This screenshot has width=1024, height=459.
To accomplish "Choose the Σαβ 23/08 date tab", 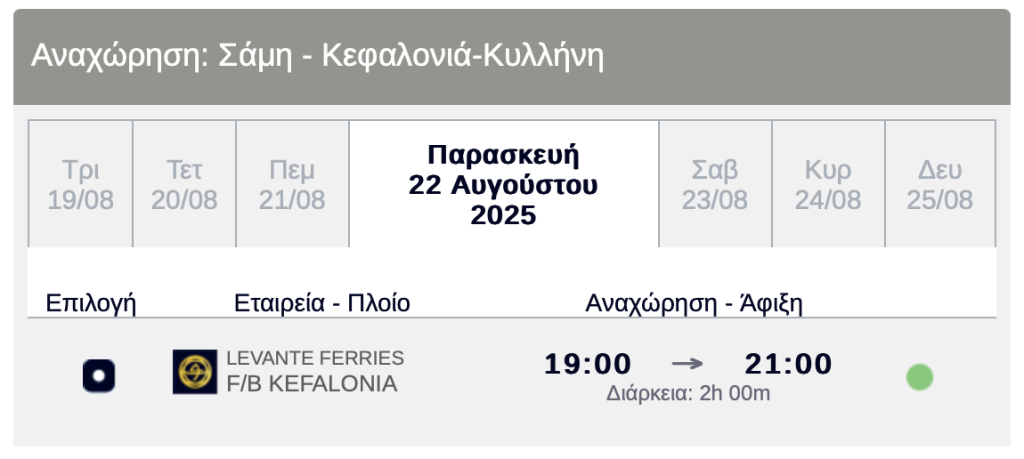I will click(715, 184).
